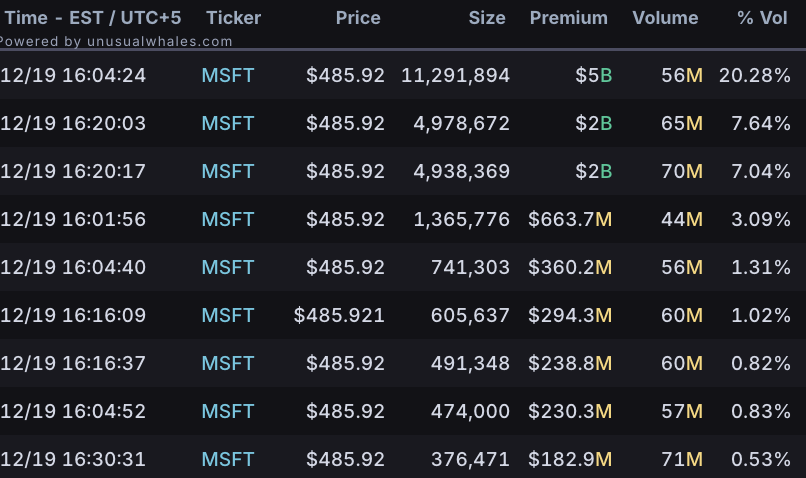Click the size value 4,938,369
The height and width of the screenshot is (478, 806).
tap(462, 171)
